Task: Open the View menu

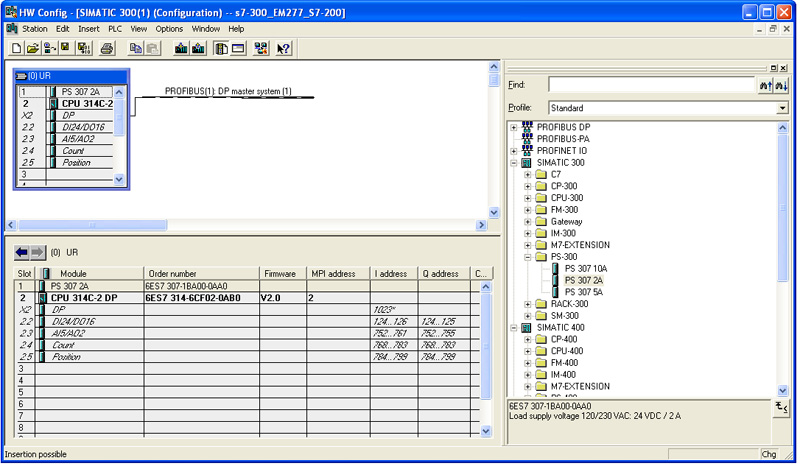Action: point(138,29)
